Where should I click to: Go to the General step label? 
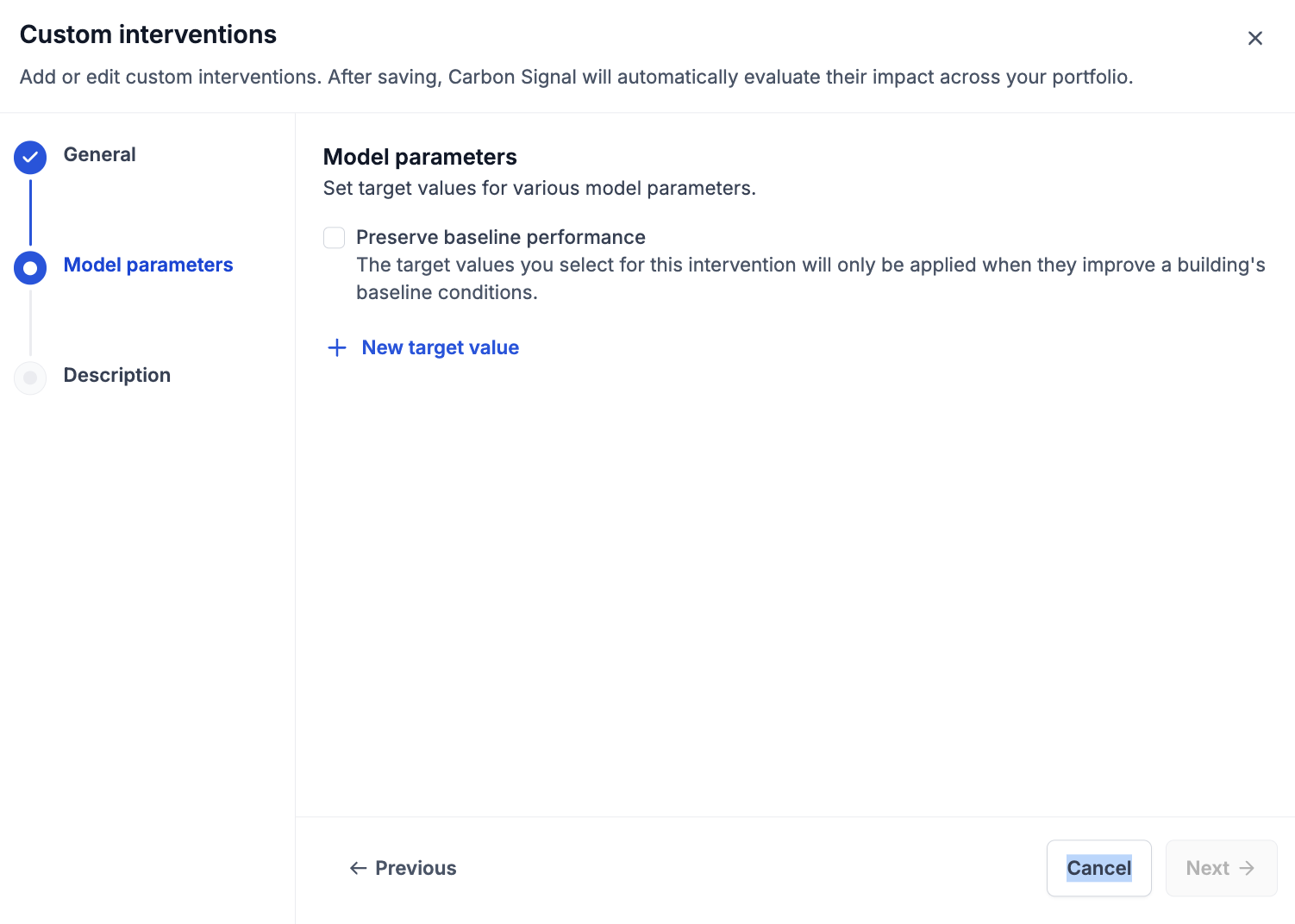(x=99, y=154)
